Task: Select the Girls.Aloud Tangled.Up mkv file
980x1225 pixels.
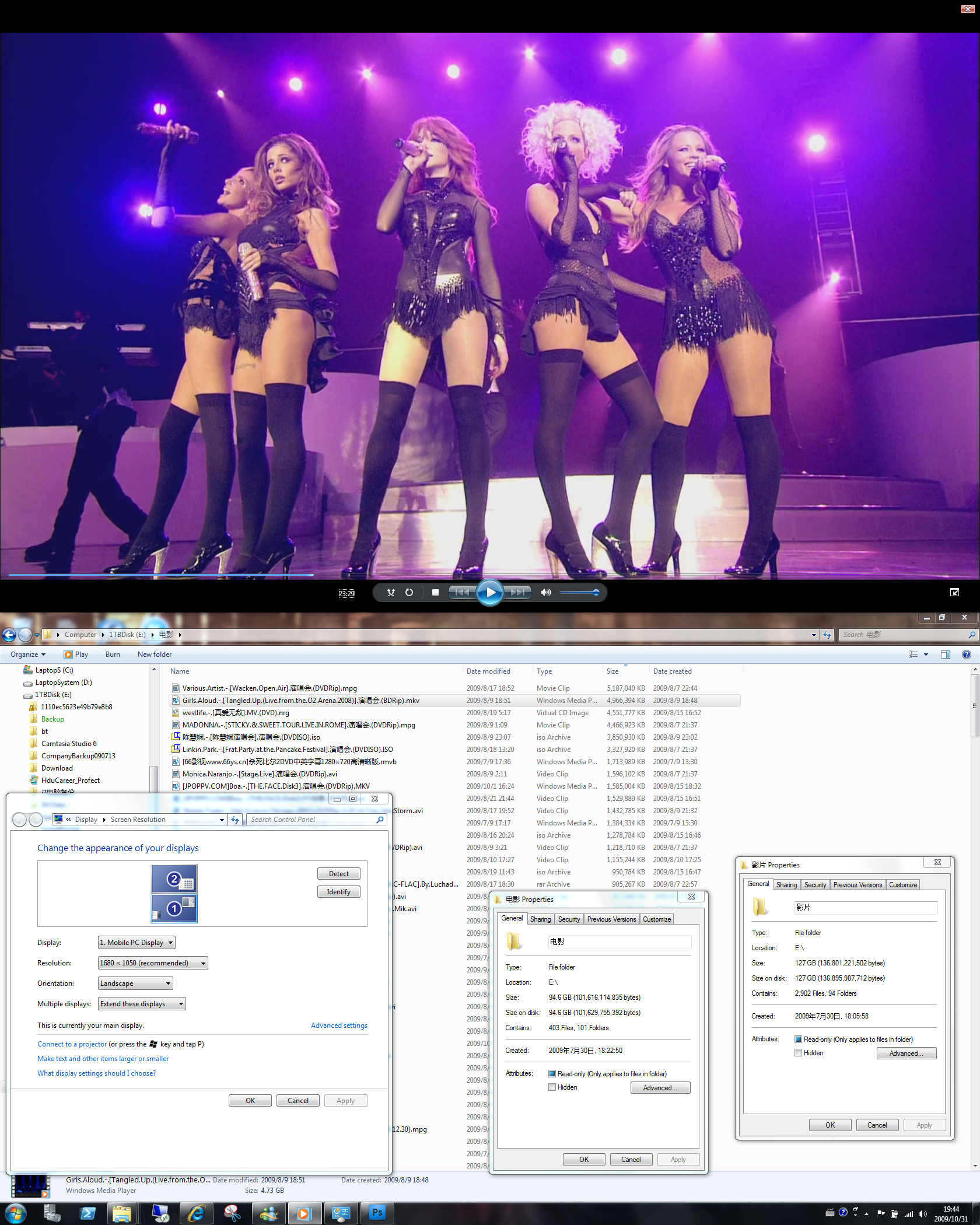Action: [x=455, y=701]
